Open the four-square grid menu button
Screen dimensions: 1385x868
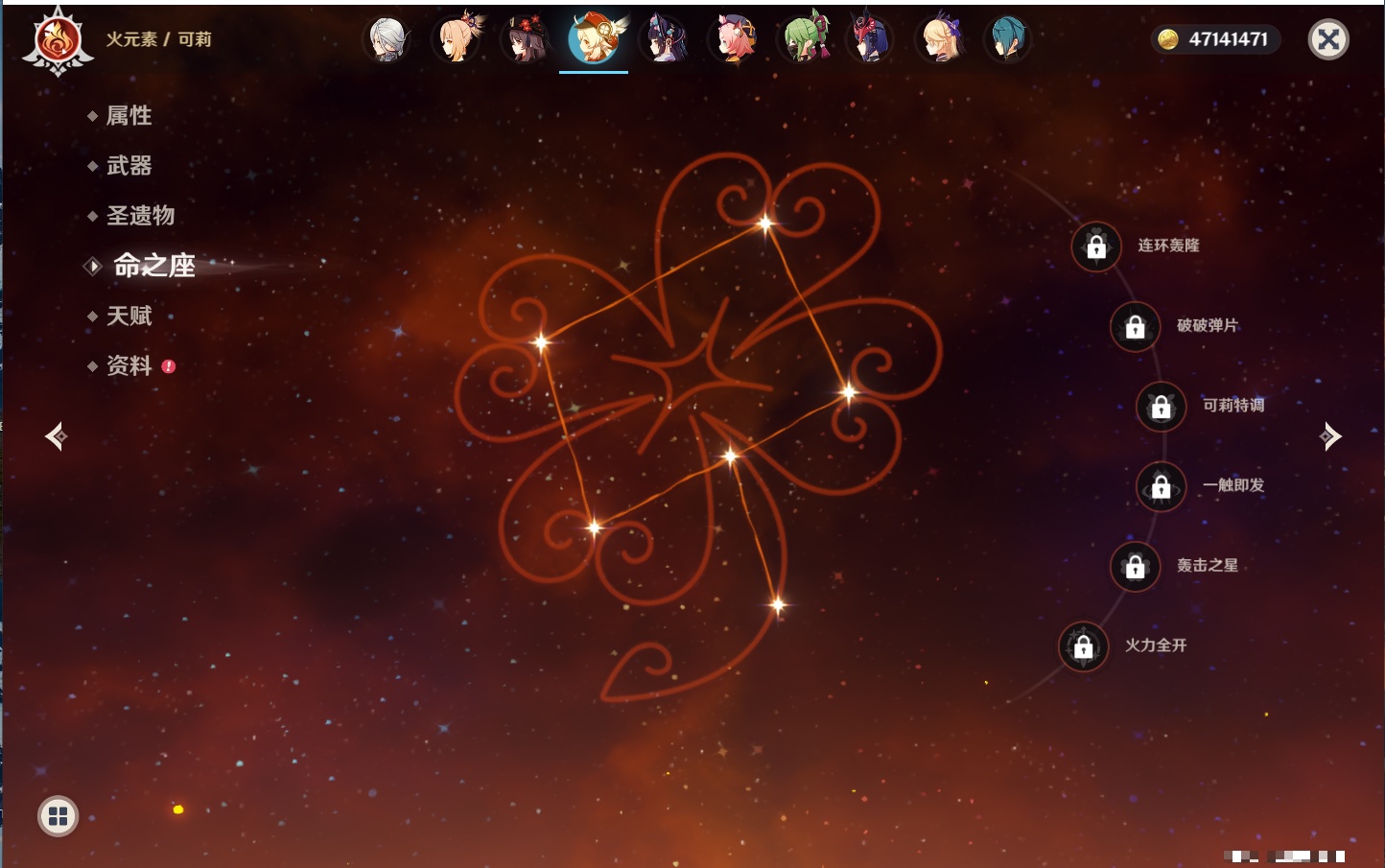[x=59, y=816]
